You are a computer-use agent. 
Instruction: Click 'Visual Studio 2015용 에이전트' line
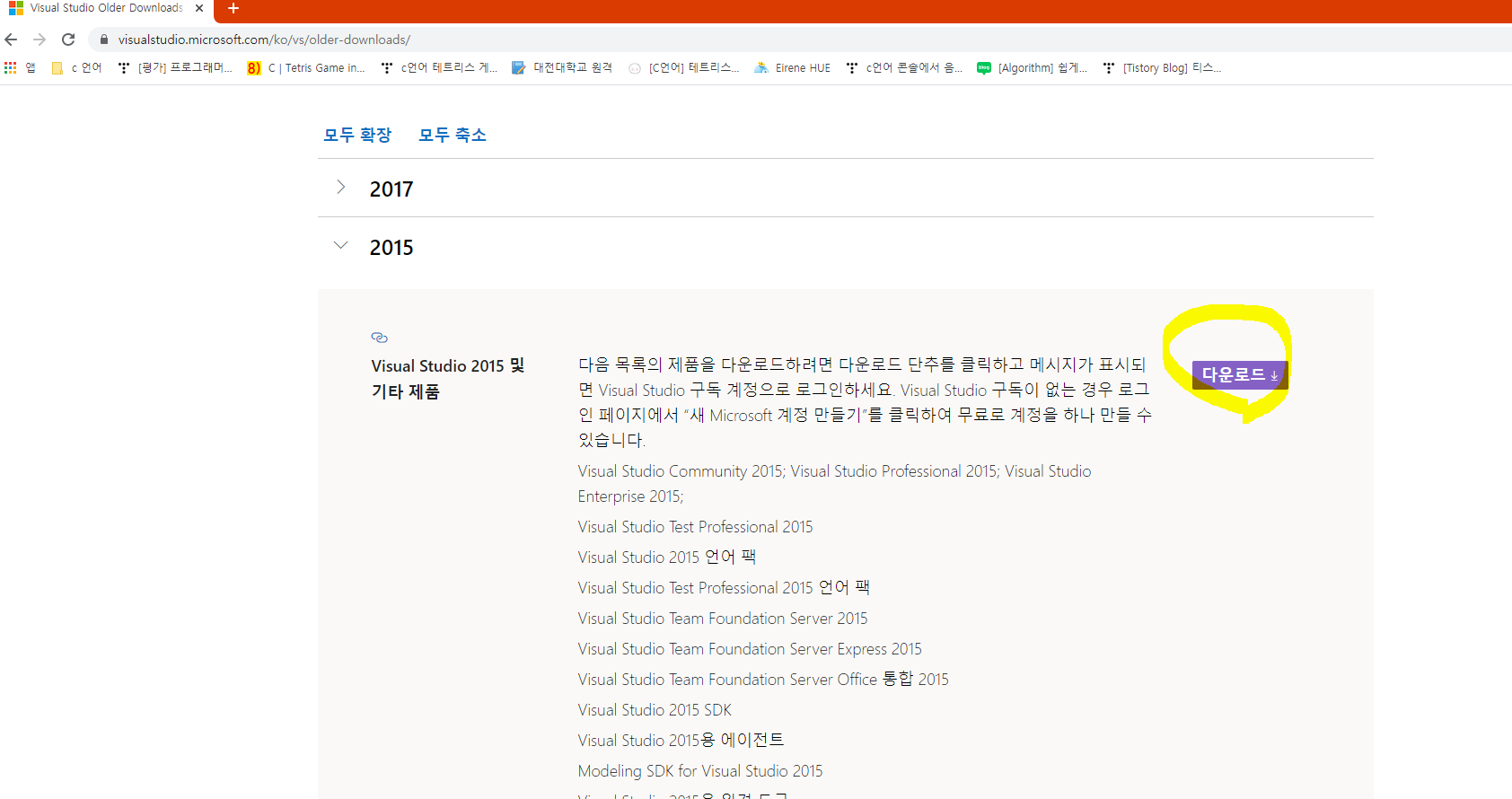(681, 741)
